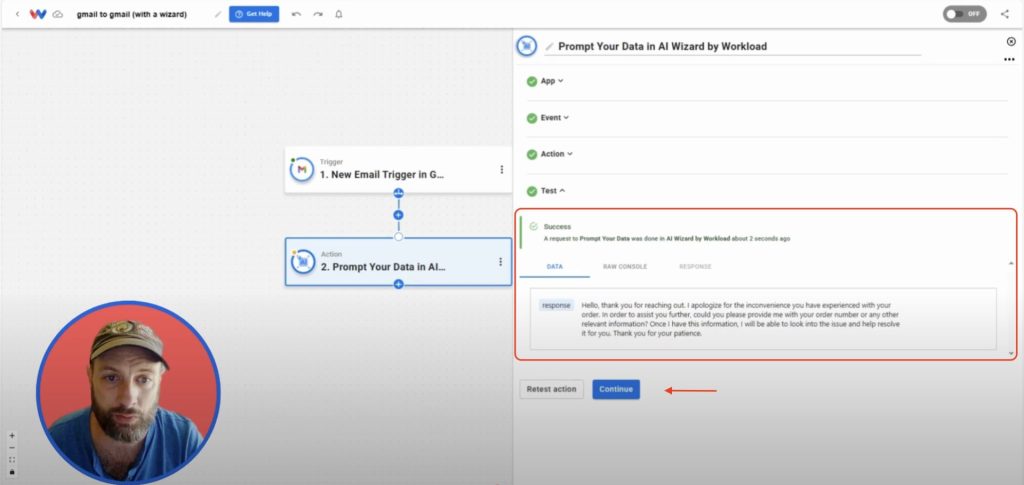The height and width of the screenshot is (485, 1024).
Task: Click the Event section green checkmark
Action: [532, 118]
